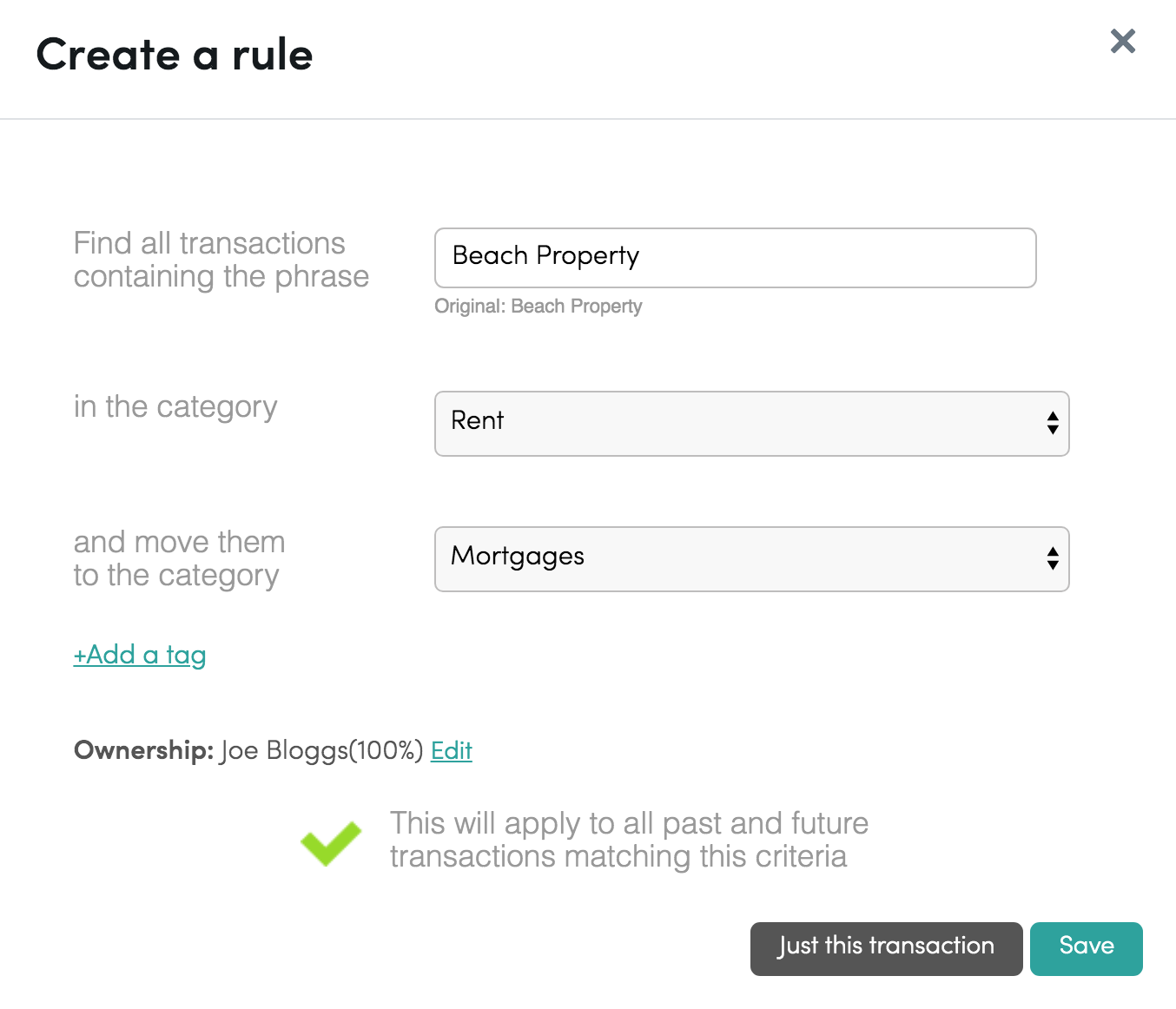
Task: Click the +Add a tag link
Action: click(x=140, y=655)
